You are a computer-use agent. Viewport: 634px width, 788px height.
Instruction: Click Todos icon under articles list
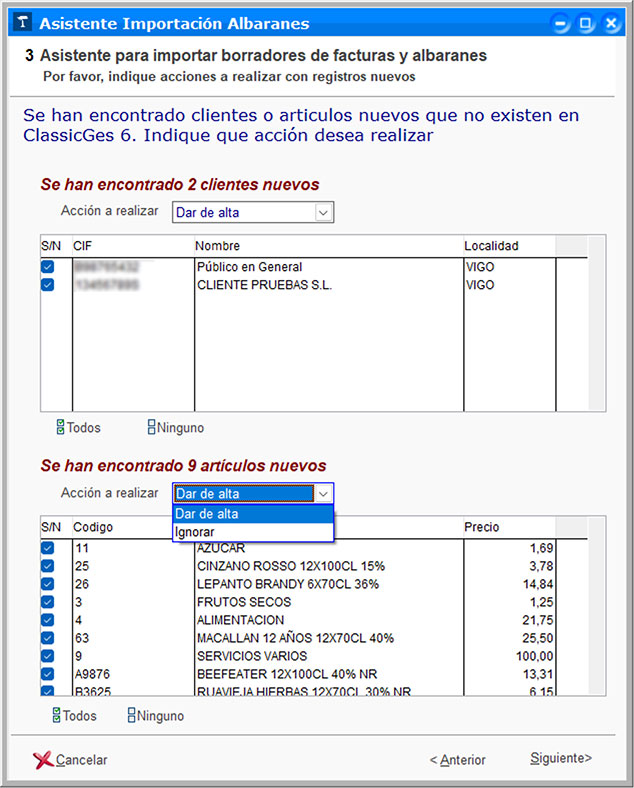coord(56,716)
